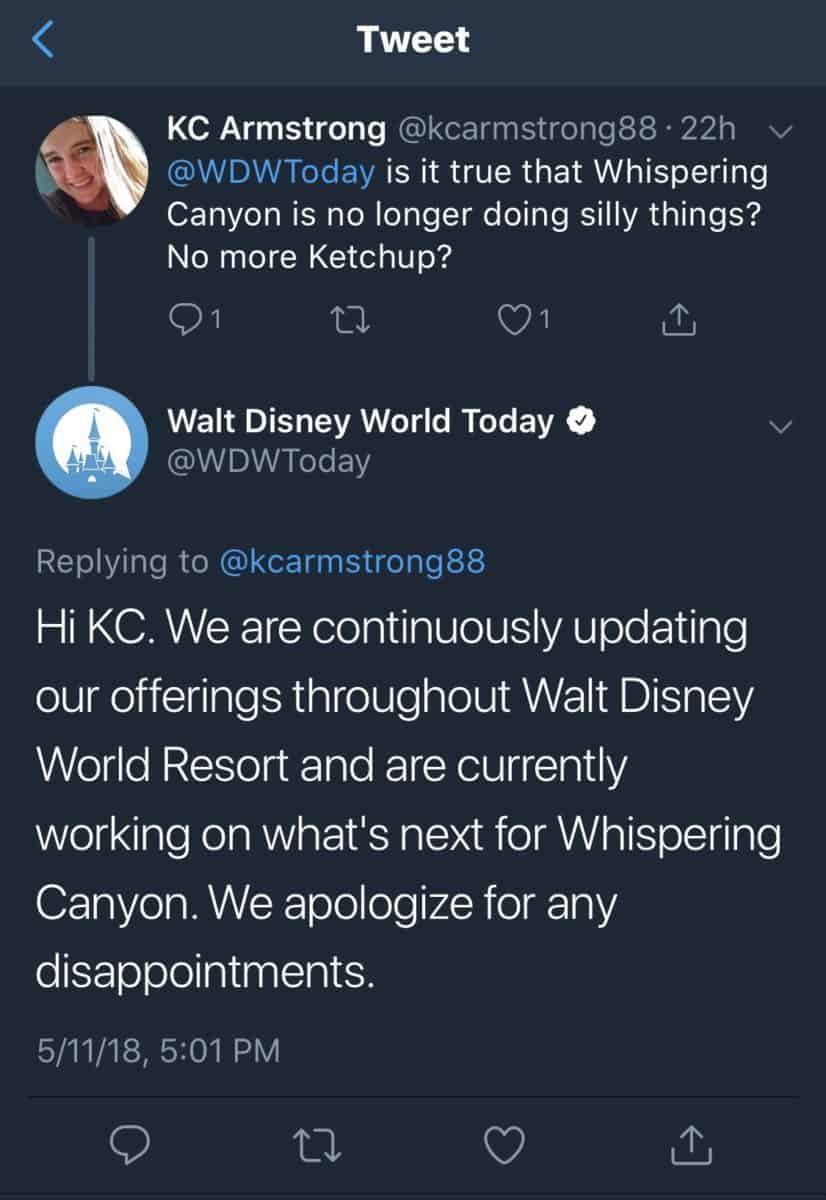
Task: Tap the KC Armstrong display name
Action: click(x=276, y=129)
